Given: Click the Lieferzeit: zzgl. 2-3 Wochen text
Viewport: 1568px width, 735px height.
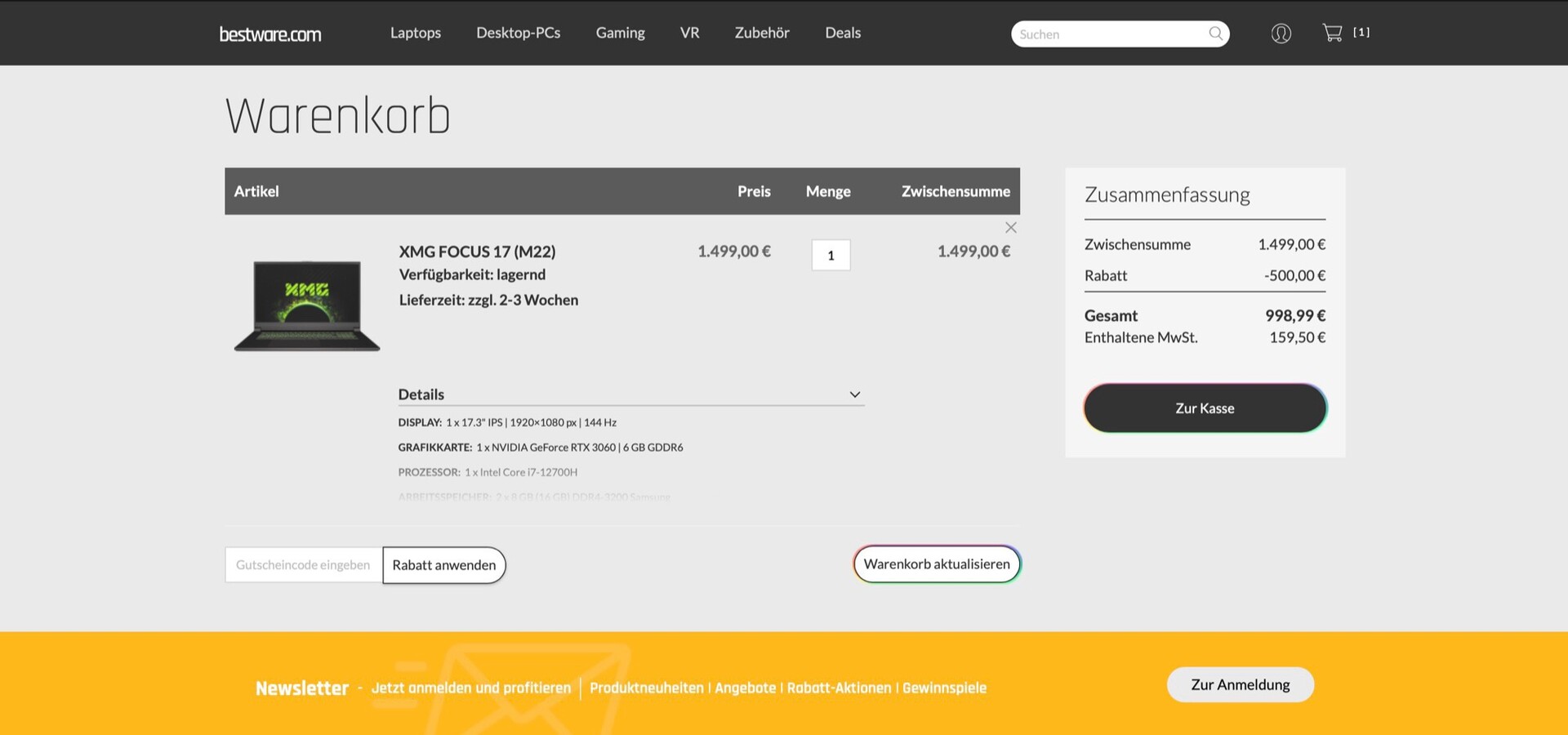Looking at the screenshot, I should [488, 300].
